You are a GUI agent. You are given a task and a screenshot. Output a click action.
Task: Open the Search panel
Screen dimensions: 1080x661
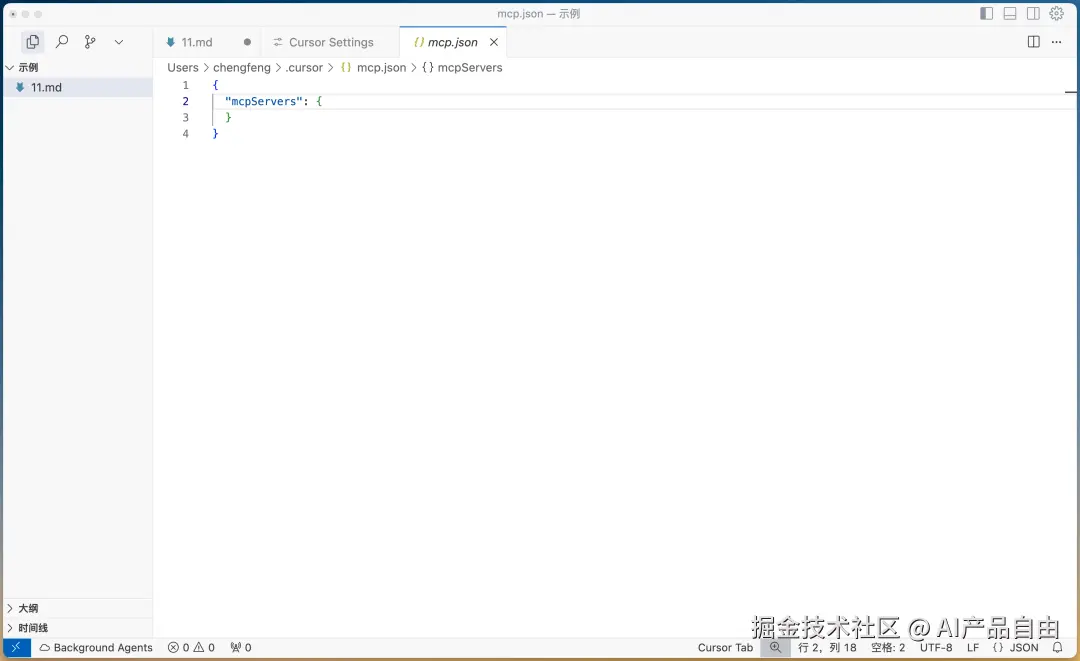click(x=61, y=42)
